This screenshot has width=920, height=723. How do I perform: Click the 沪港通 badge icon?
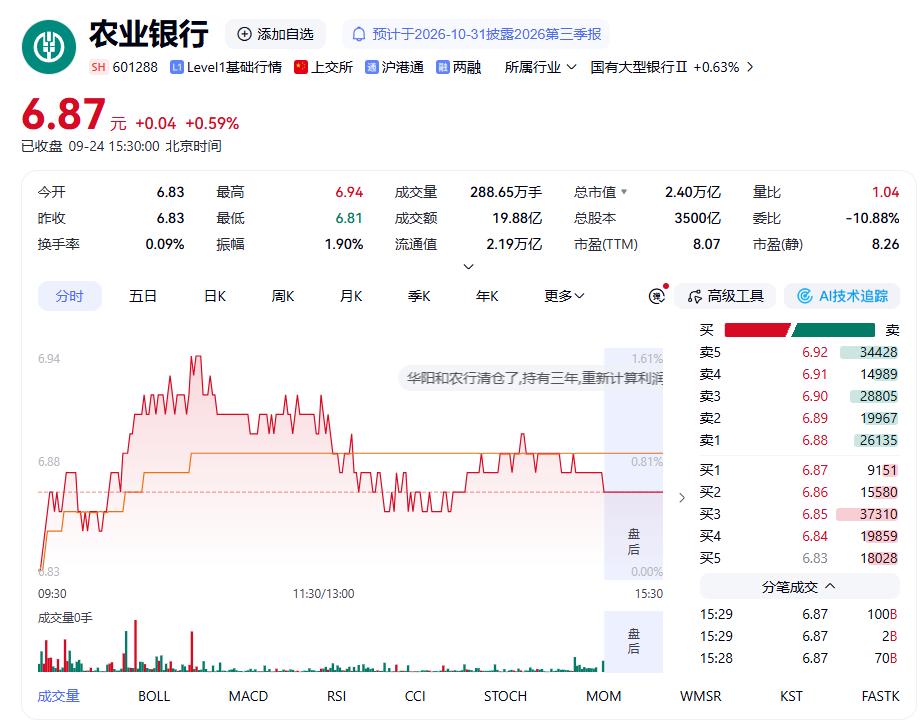click(x=371, y=67)
